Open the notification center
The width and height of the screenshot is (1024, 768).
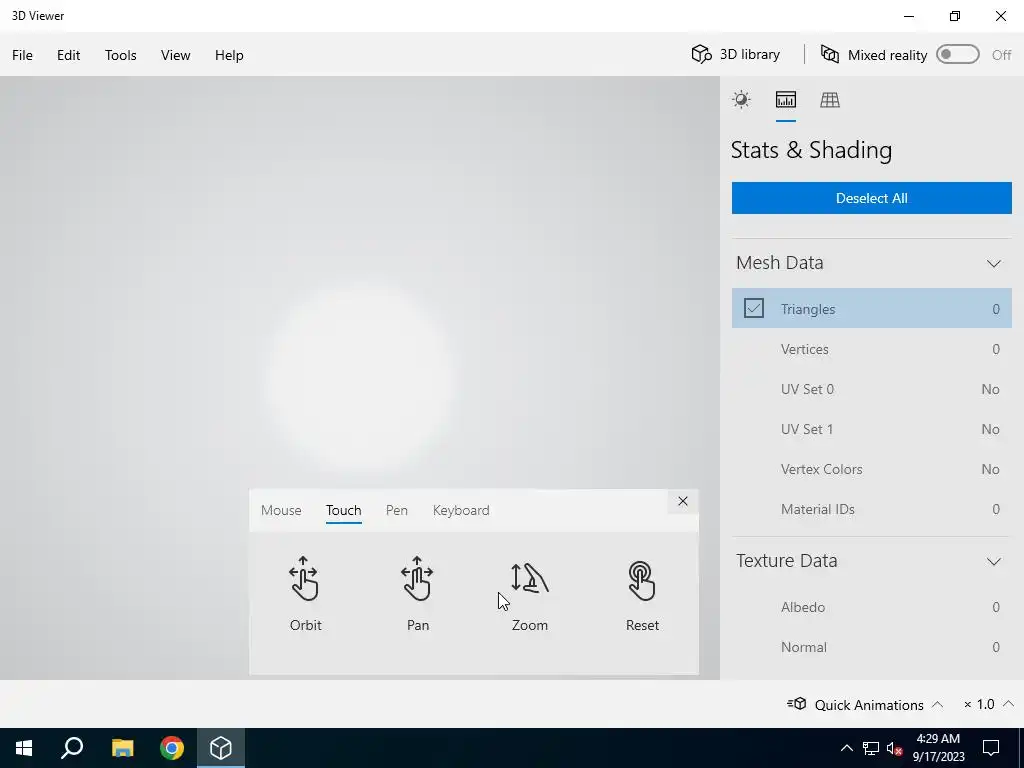(x=991, y=748)
